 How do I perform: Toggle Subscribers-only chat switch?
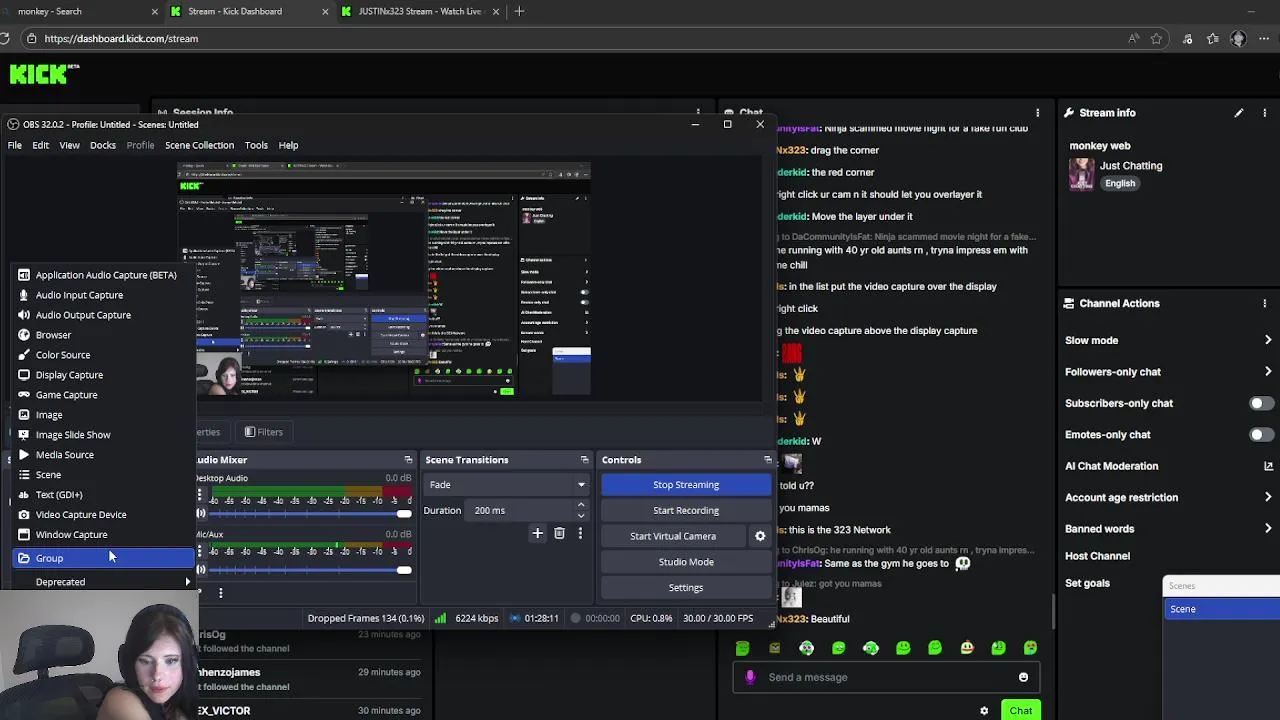click(1261, 403)
